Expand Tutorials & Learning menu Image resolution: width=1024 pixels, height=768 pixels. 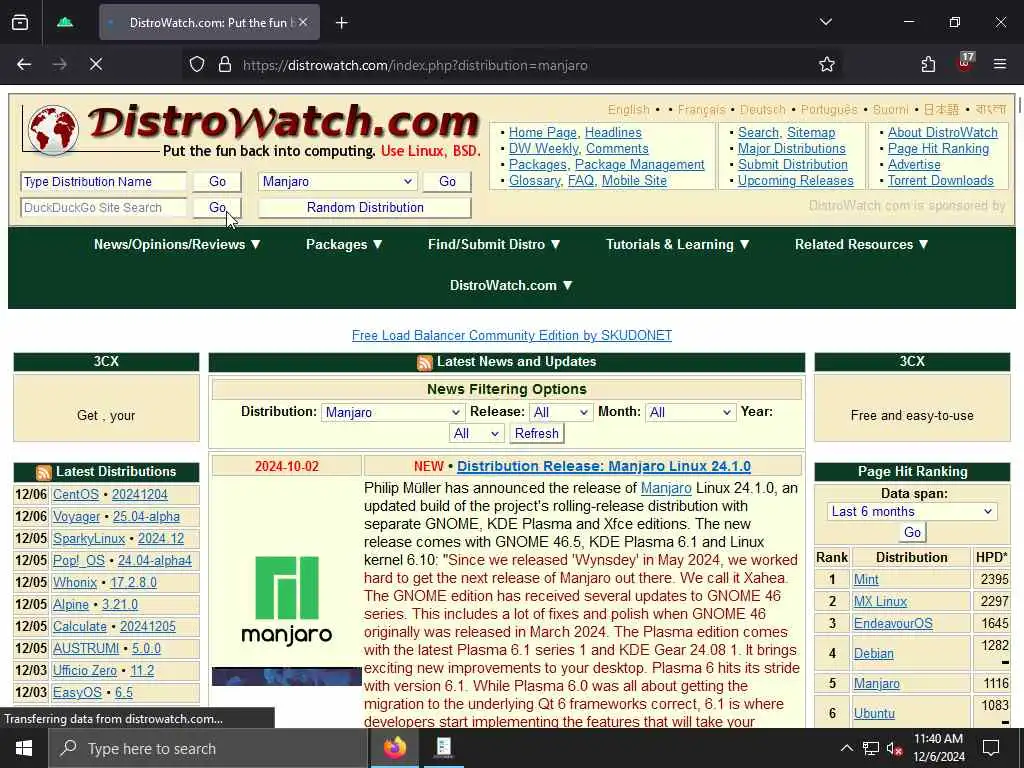tap(677, 244)
